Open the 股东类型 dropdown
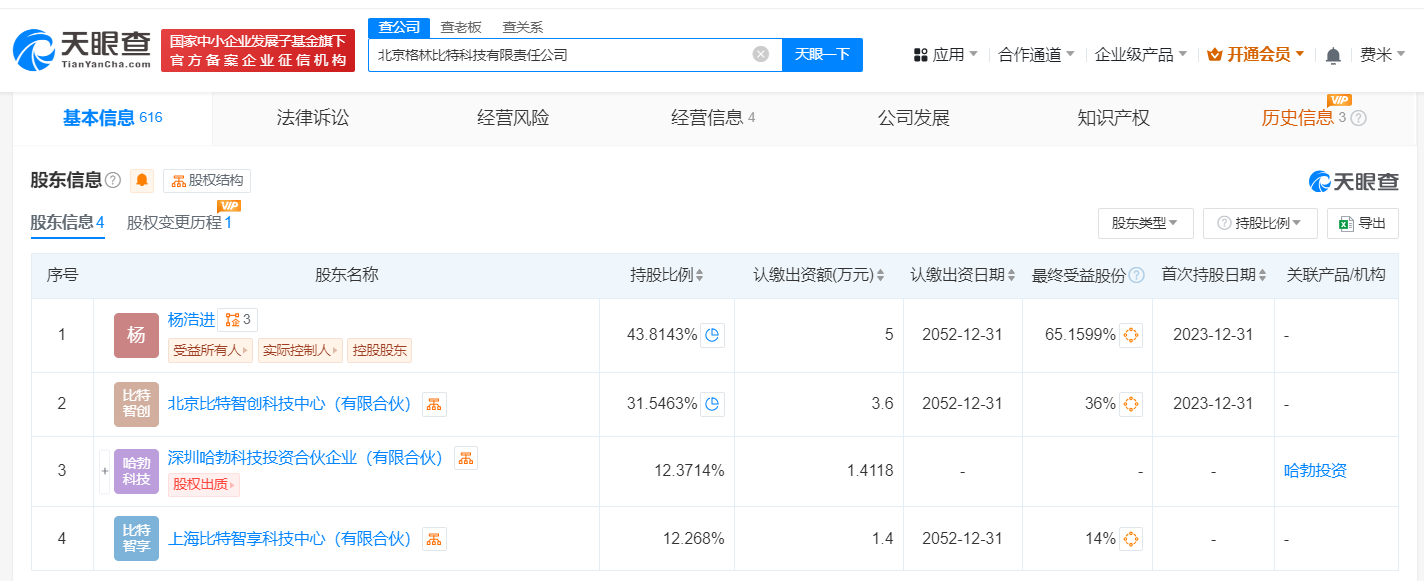 [1145, 223]
